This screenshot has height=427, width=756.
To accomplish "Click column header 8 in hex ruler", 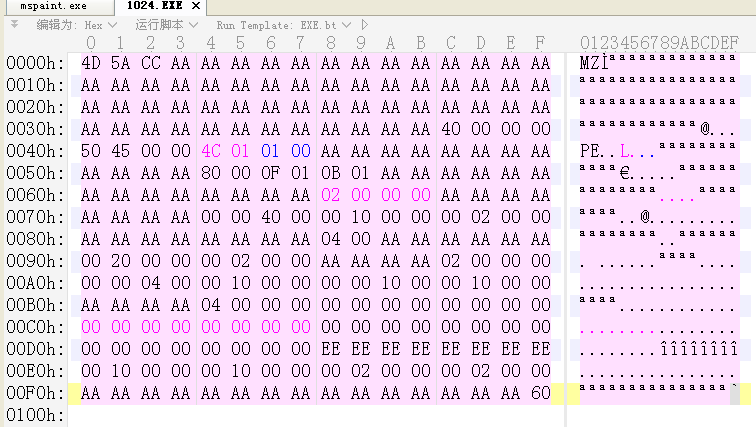I will [x=331, y=43].
